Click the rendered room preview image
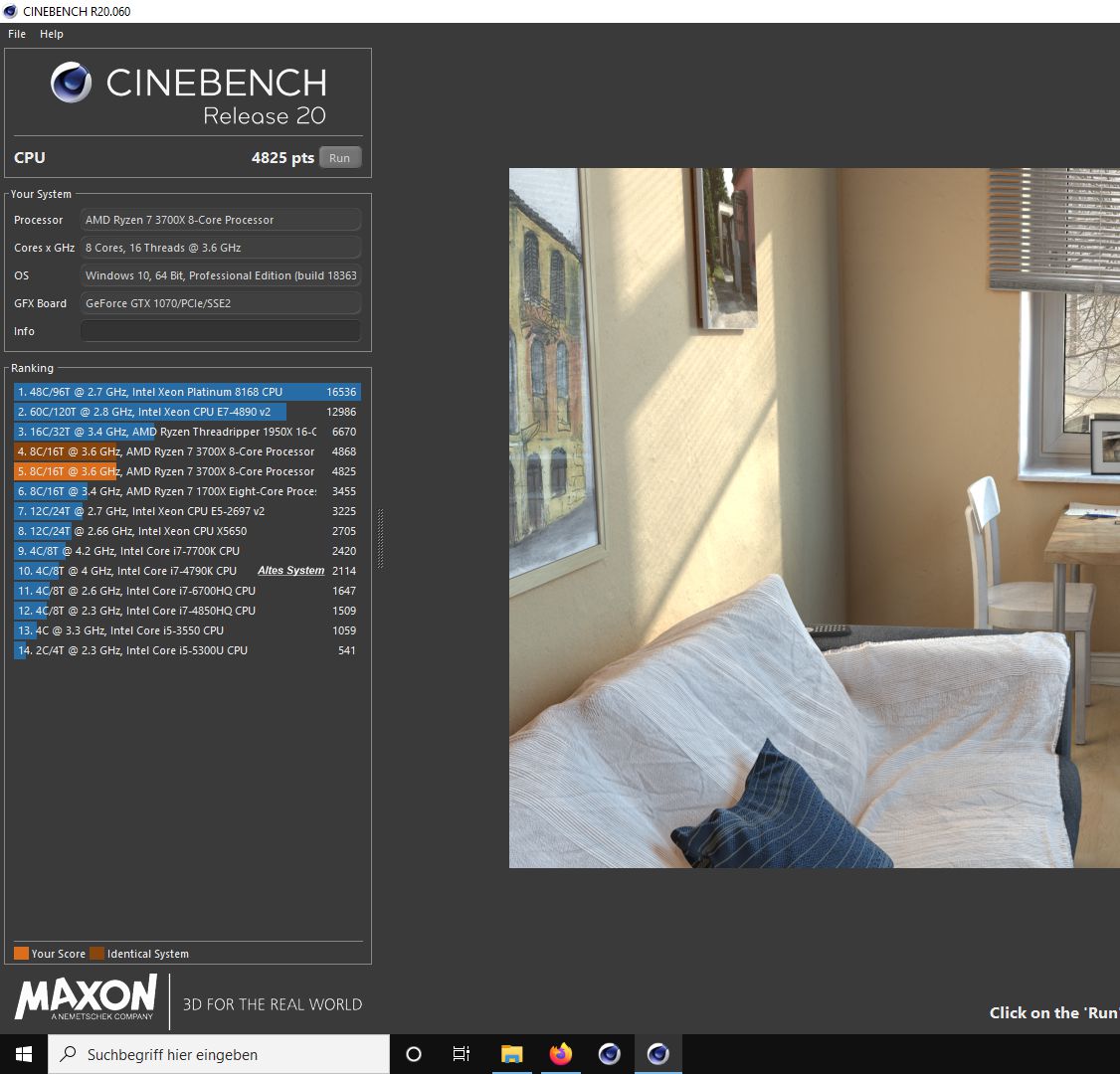 pyautogui.click(x=815, y=518)
